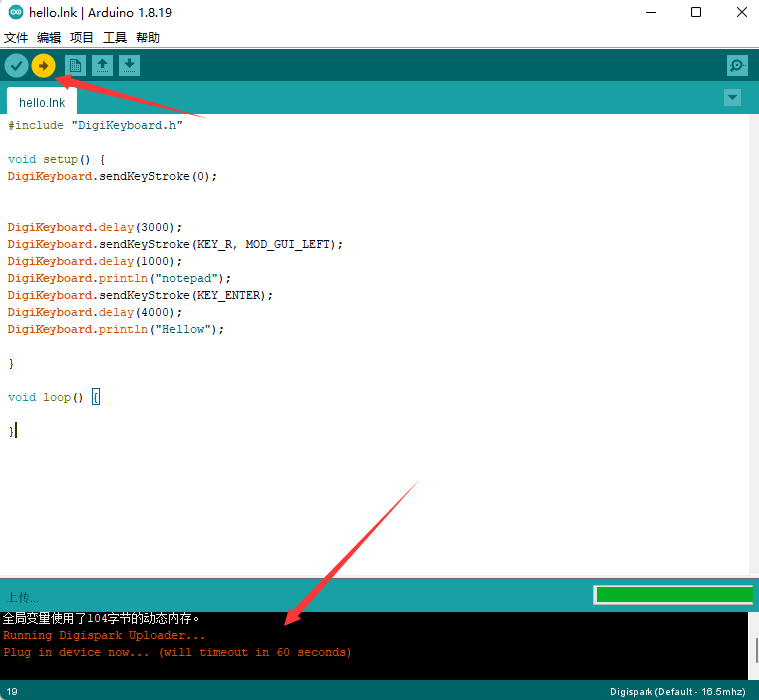759x700 pixels.
Task: Create a new sketch with New icon
Action: [x=75, y=65]
